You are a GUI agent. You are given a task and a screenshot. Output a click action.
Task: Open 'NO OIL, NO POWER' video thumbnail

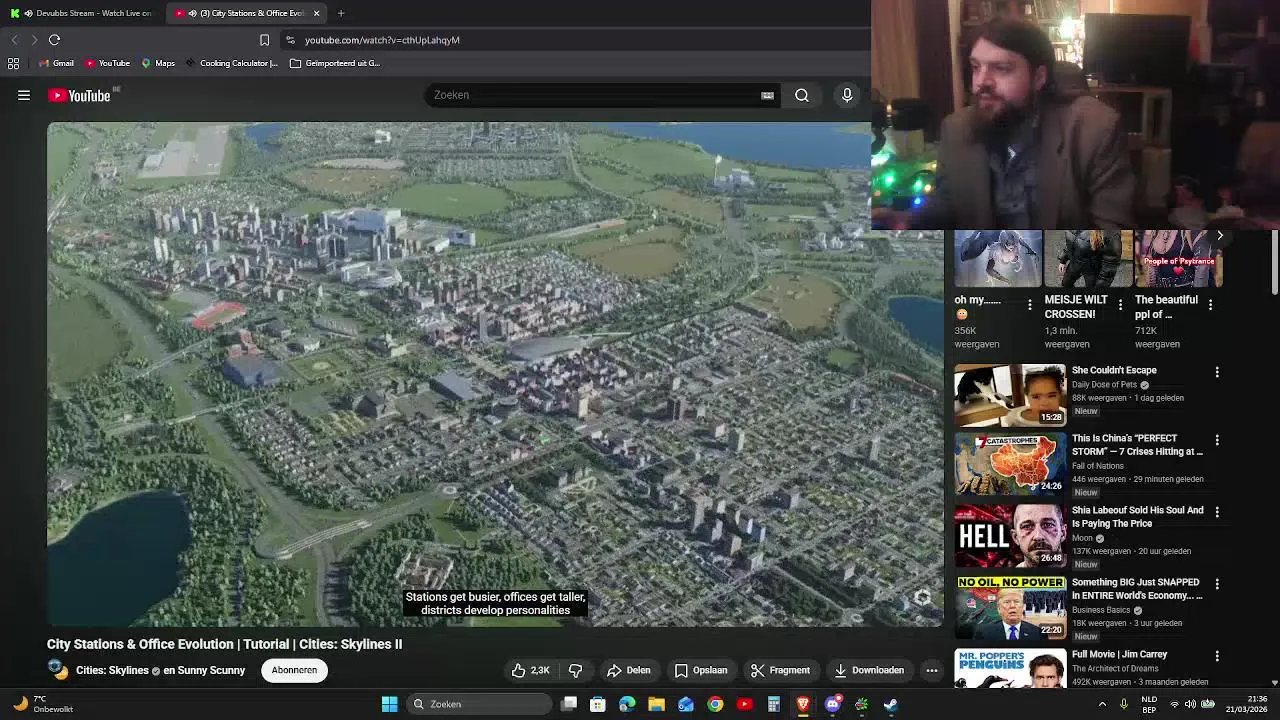(x=1010, y=607)
